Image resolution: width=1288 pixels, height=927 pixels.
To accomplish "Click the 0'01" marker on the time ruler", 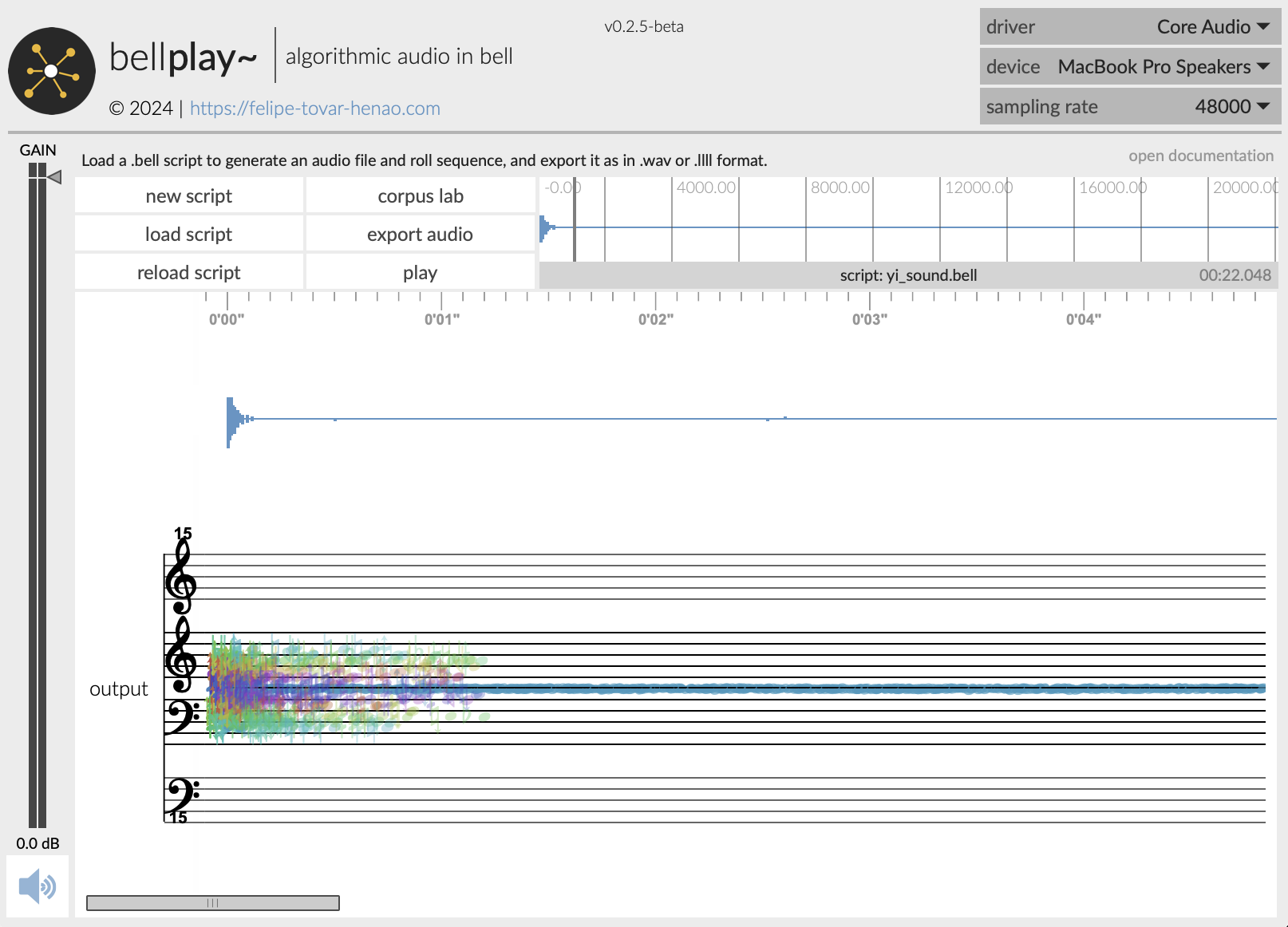I will click(441, 319).
